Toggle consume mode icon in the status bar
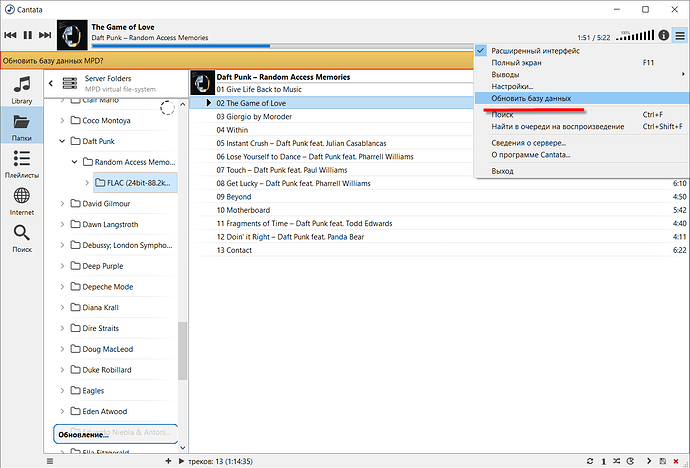The image size is (690, 468). 630,461
